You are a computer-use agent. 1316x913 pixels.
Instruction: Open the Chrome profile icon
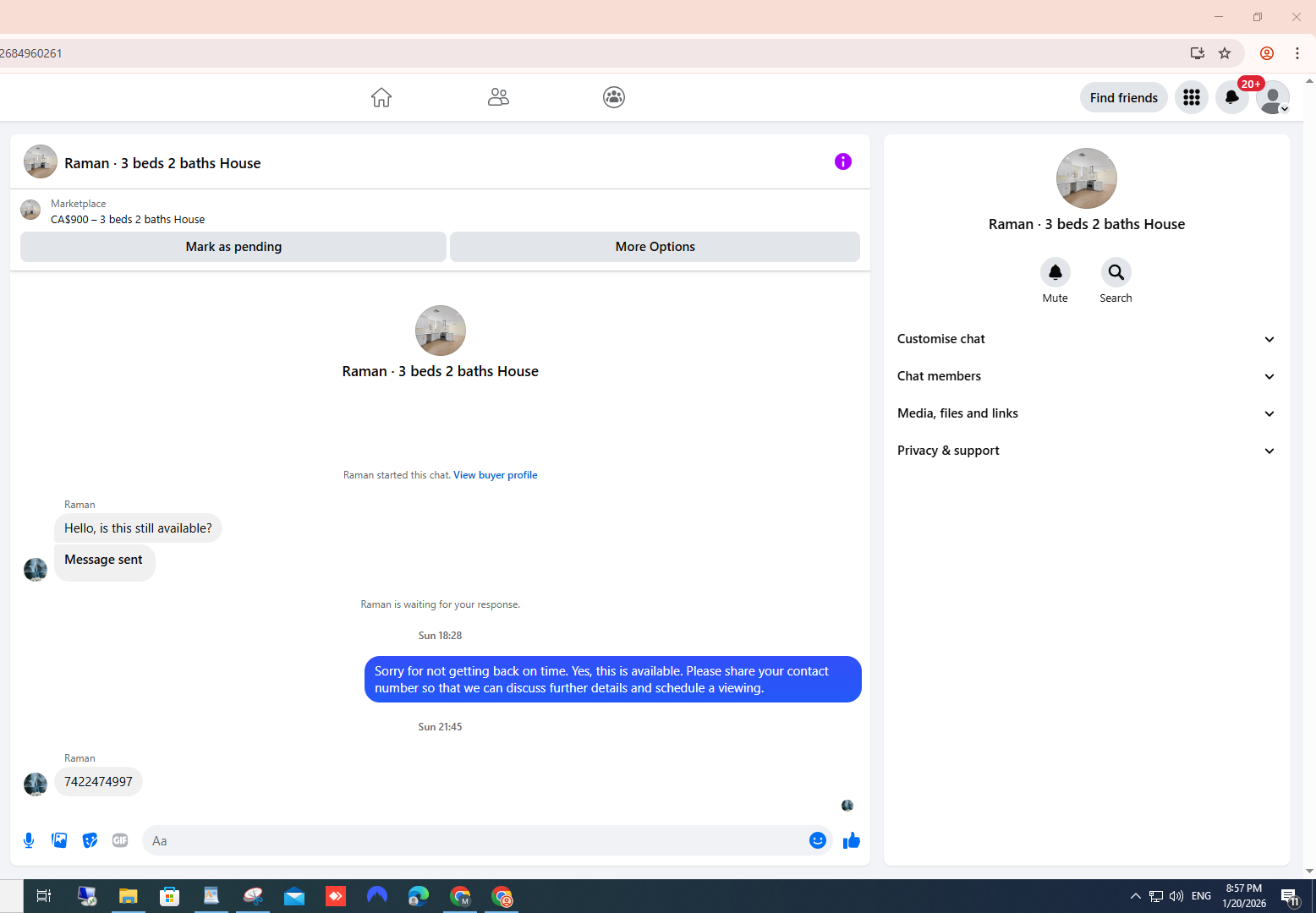pos(1266,53)
